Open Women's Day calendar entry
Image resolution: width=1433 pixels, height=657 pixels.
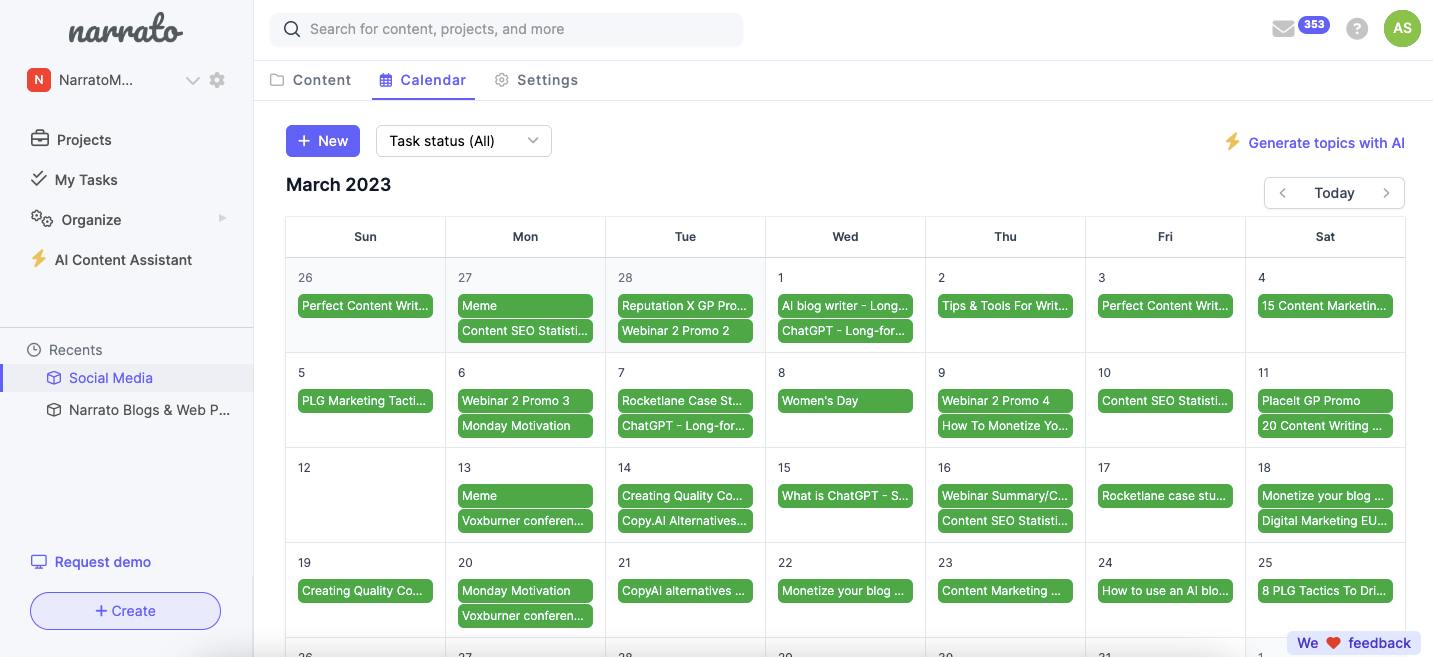(845, 401)
